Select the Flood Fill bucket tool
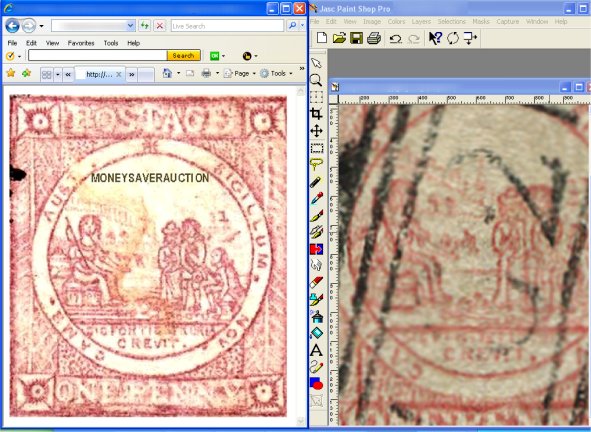The image size is (591, 432). 317,316
